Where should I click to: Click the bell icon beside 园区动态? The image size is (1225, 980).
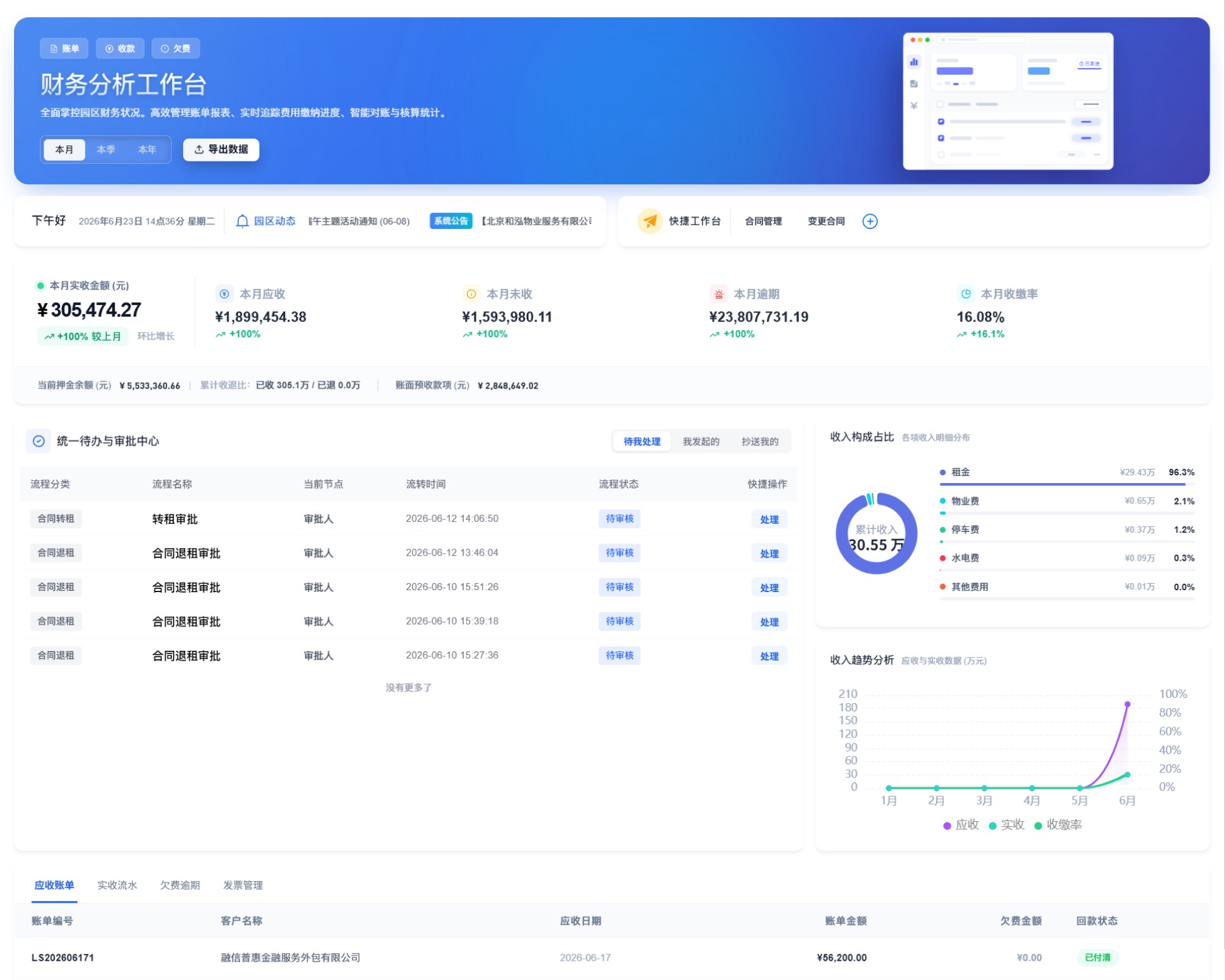tap(242, 221)
